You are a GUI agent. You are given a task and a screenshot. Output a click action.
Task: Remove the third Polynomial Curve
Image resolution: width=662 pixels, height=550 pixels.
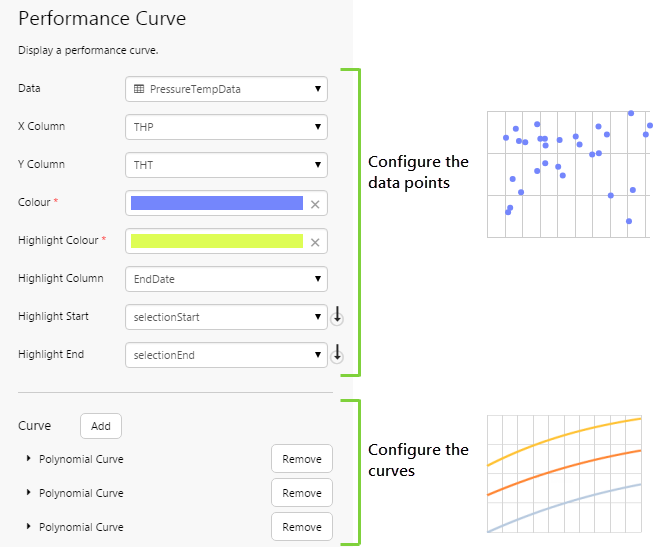301,527
